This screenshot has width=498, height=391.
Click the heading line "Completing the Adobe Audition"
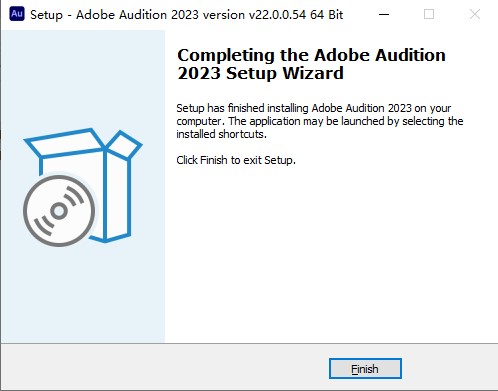(311, 55)
